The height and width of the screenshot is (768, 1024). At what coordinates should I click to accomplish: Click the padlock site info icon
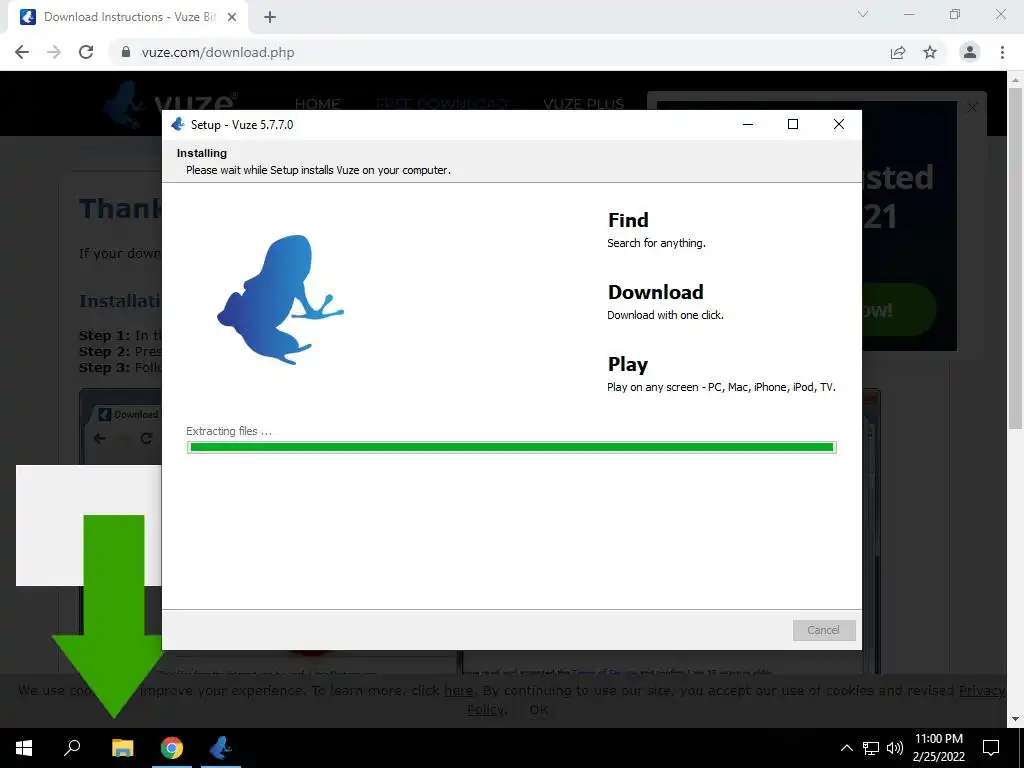click(126, 52)
